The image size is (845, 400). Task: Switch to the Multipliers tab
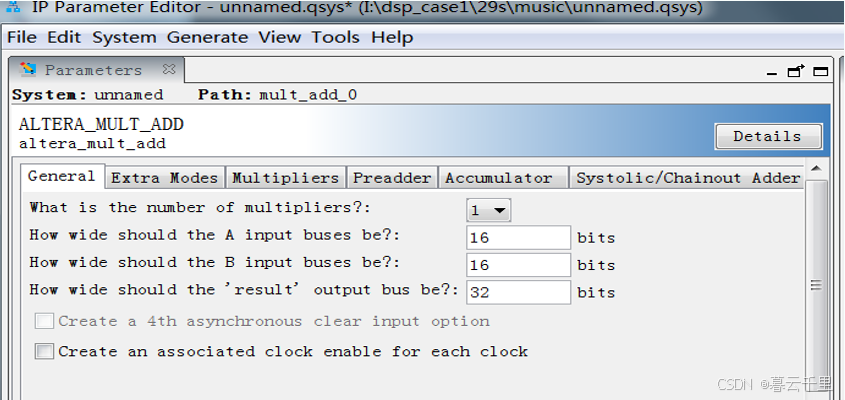point(285,178)
